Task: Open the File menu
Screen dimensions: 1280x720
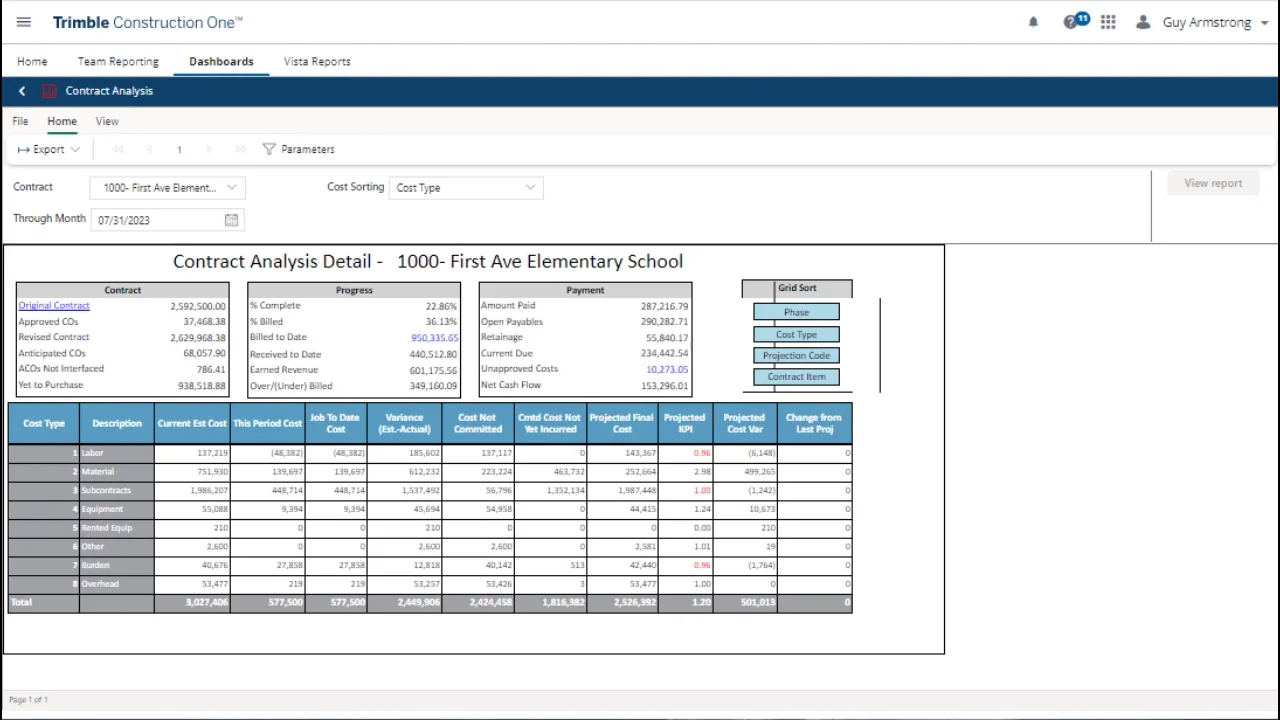Action: click(20, 121)
